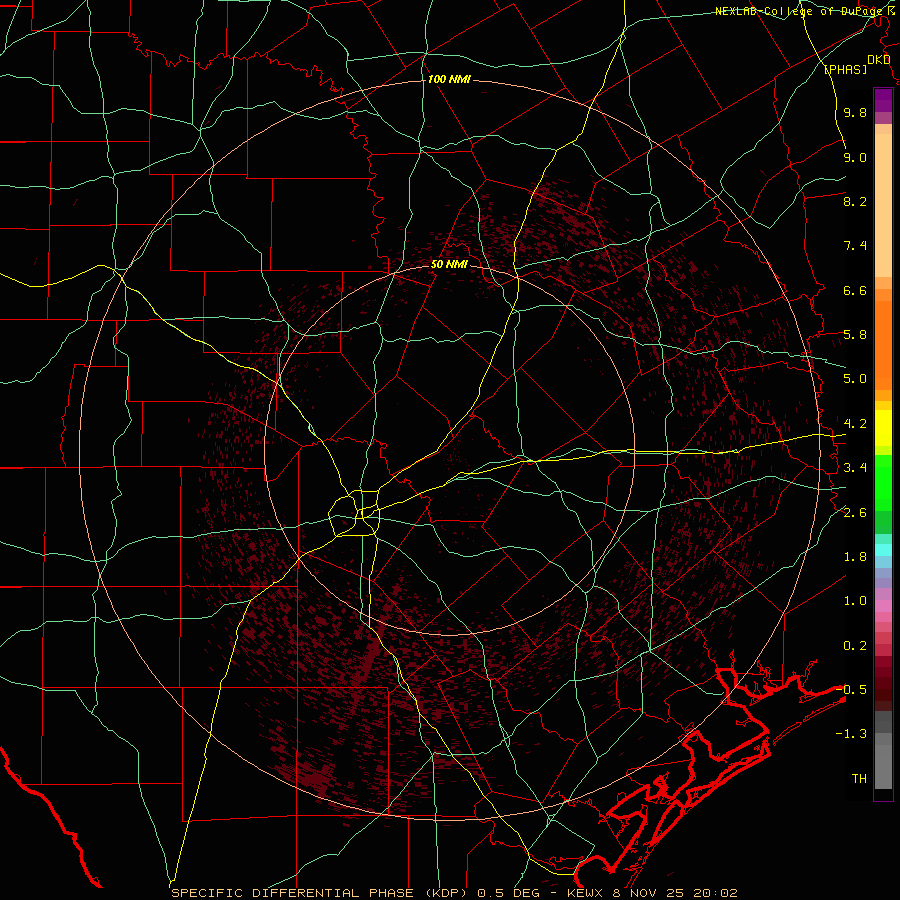Click the 6.6 scale label
The height and width of the screenshot is (900, 900).
(855, 290)
